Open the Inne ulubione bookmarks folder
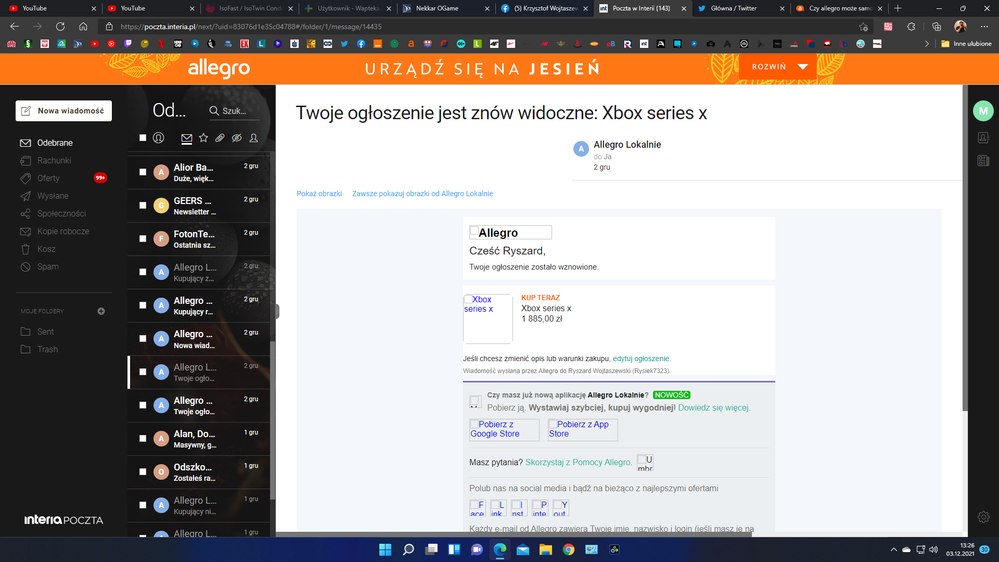Viewport: 999px width, 562px height. click(x=966, y=44)
